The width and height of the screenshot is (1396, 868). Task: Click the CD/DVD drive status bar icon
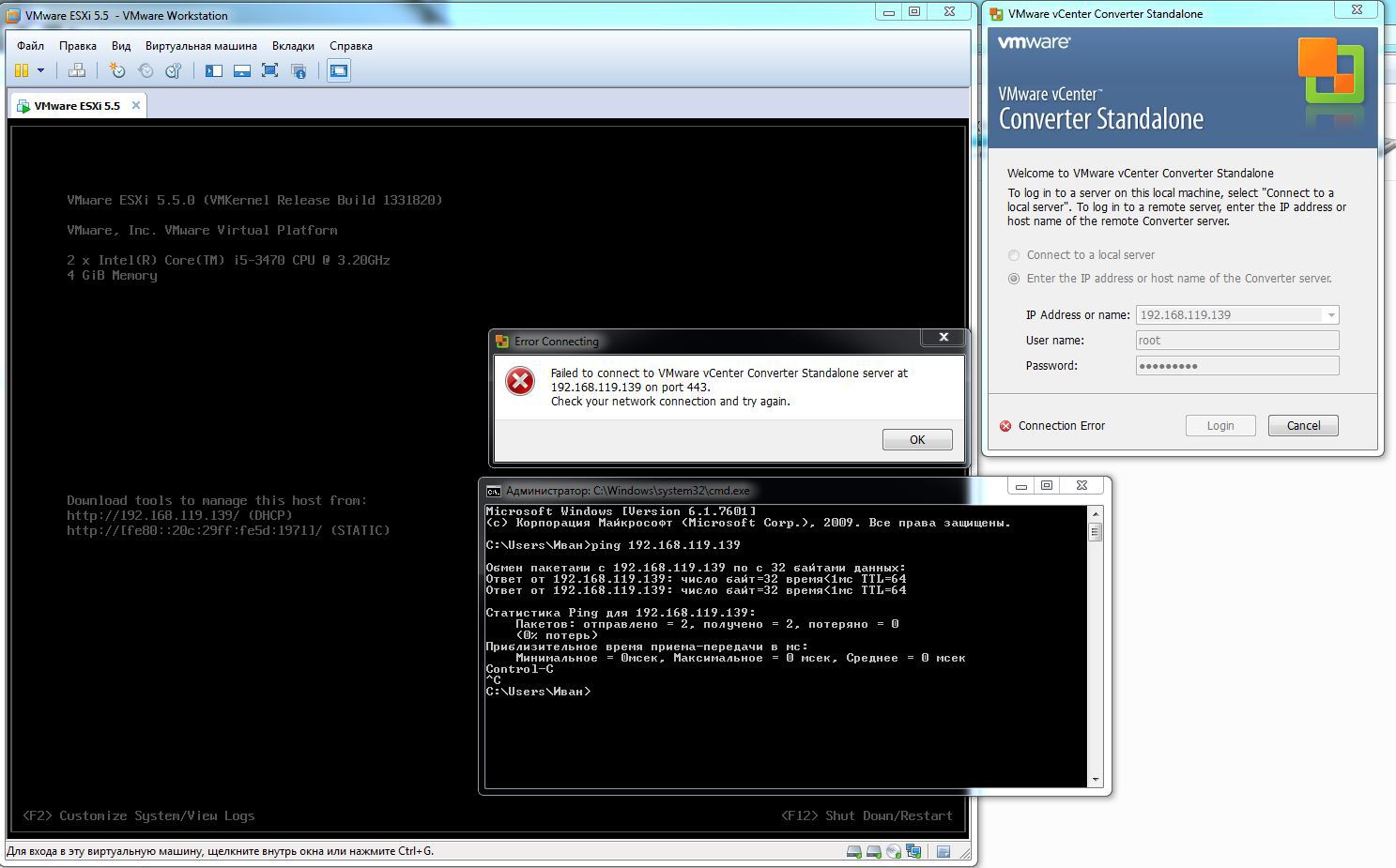tap(893, 851)
